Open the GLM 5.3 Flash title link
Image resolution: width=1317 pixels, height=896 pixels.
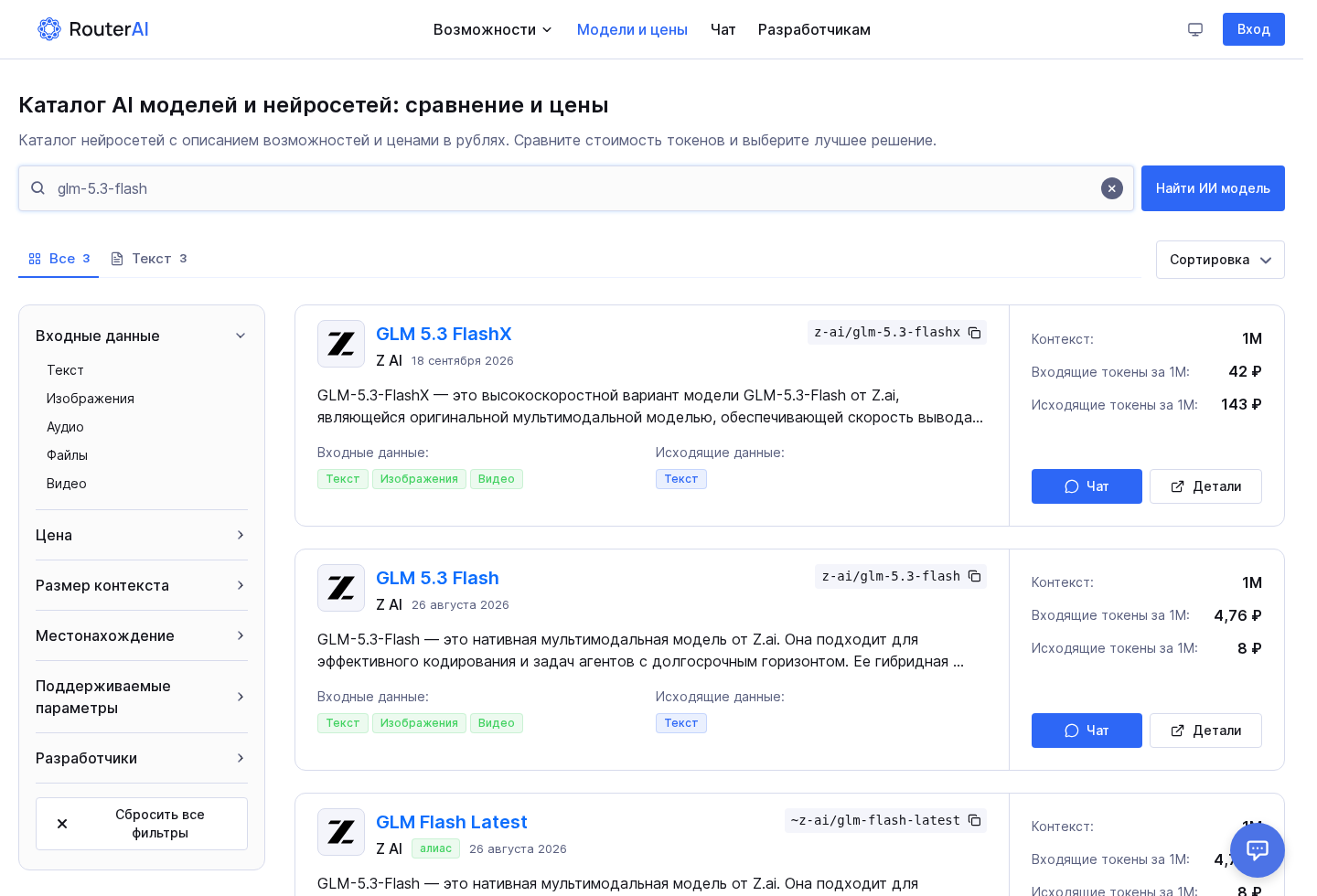click(437, 578)
